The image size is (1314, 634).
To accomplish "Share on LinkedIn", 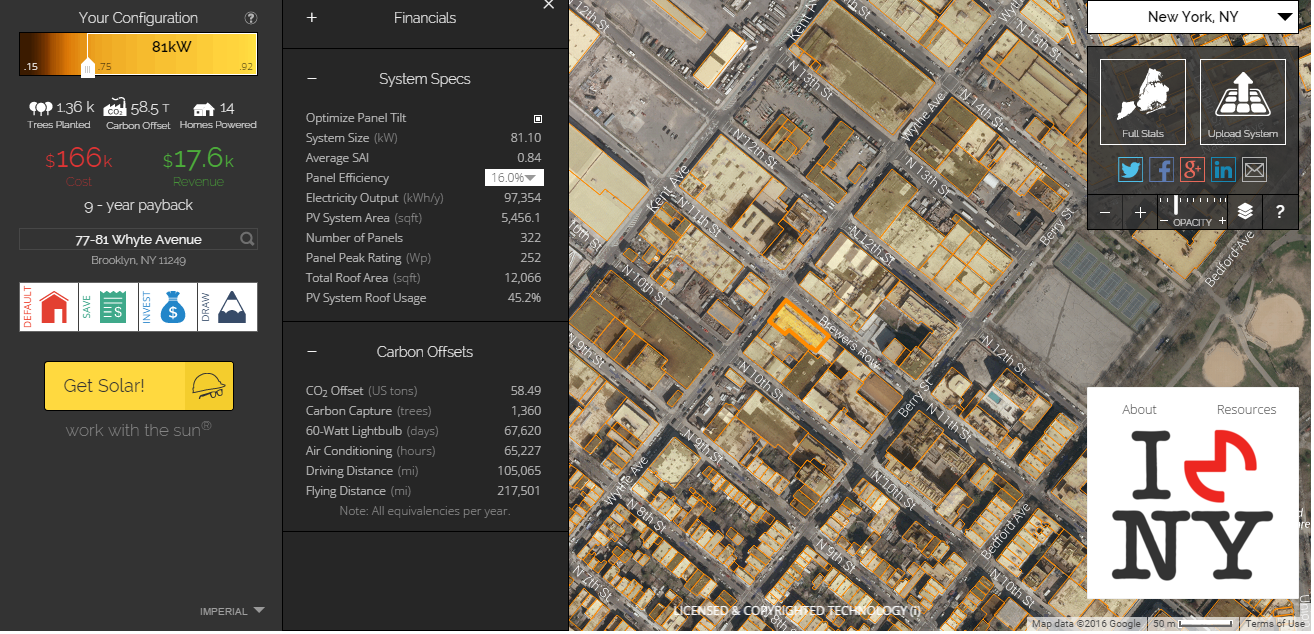I will tap(1223, 170).
